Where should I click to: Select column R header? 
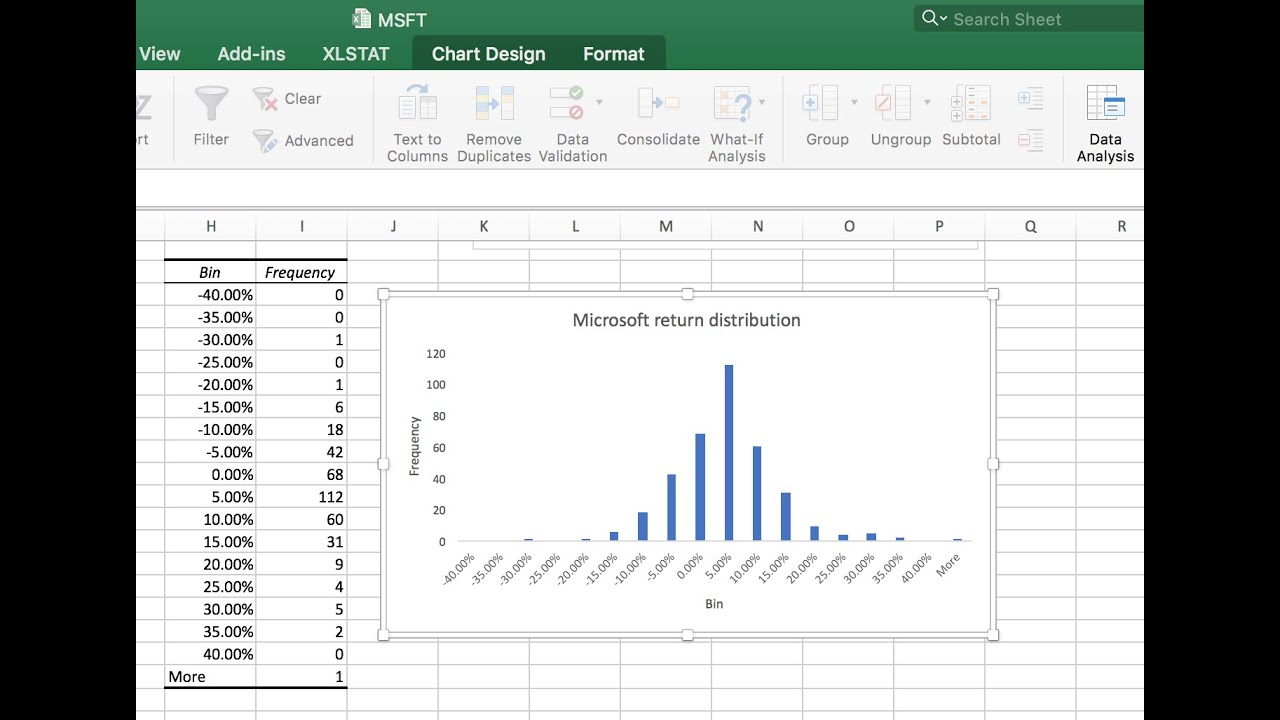tap(1110, 226)
